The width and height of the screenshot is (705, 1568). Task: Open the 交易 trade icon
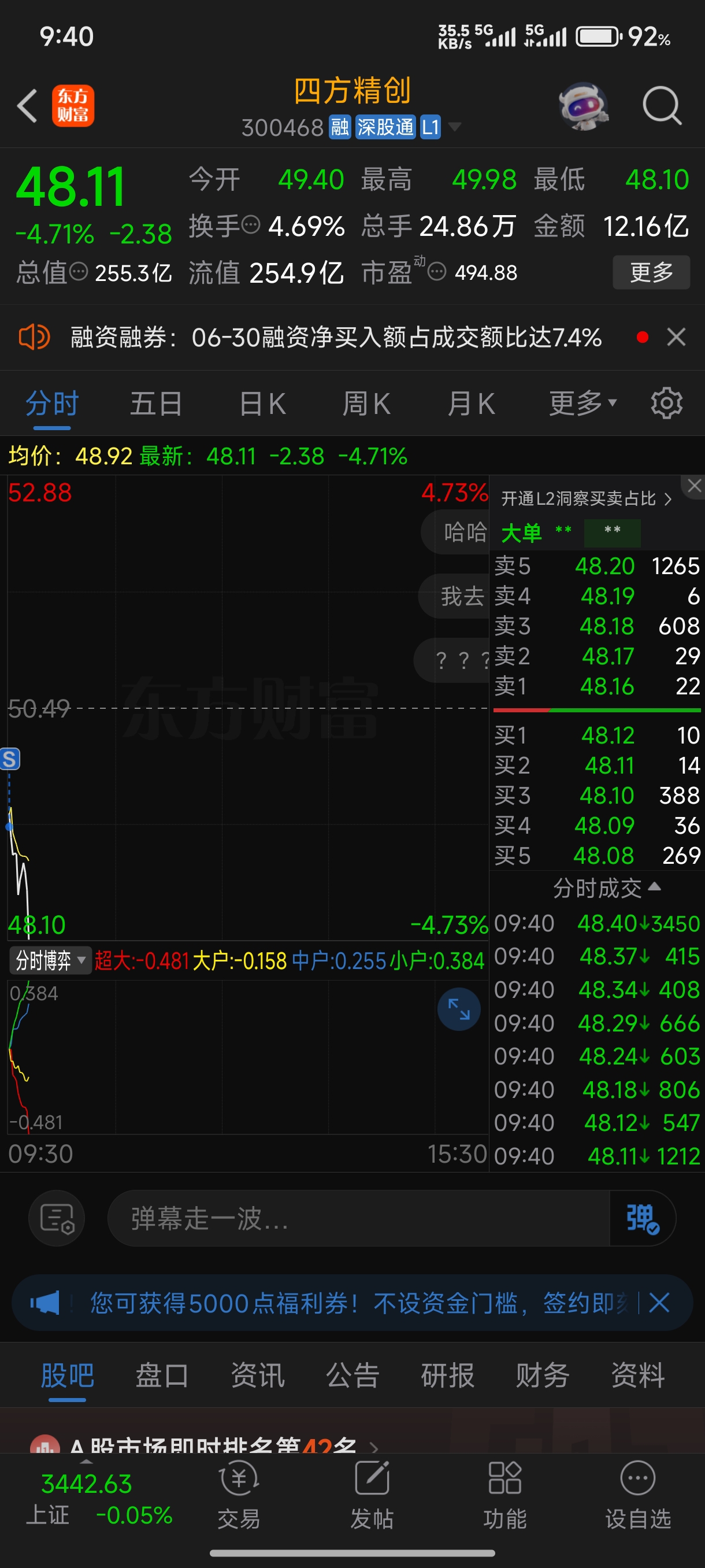point(239,1495)
